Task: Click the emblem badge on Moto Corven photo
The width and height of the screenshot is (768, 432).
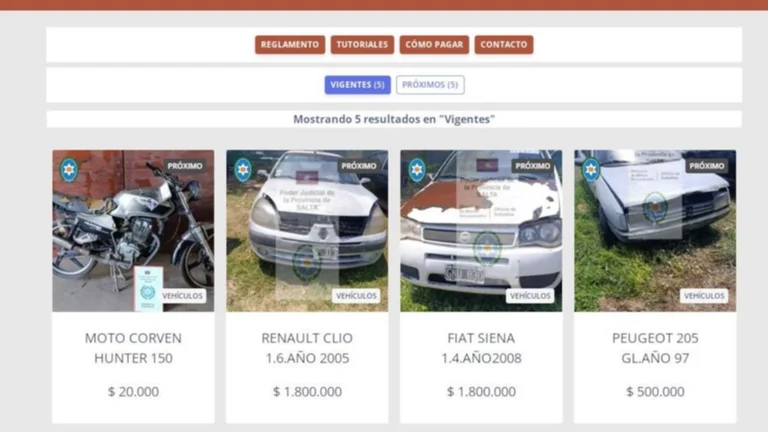Action: (x=69, y=169)
